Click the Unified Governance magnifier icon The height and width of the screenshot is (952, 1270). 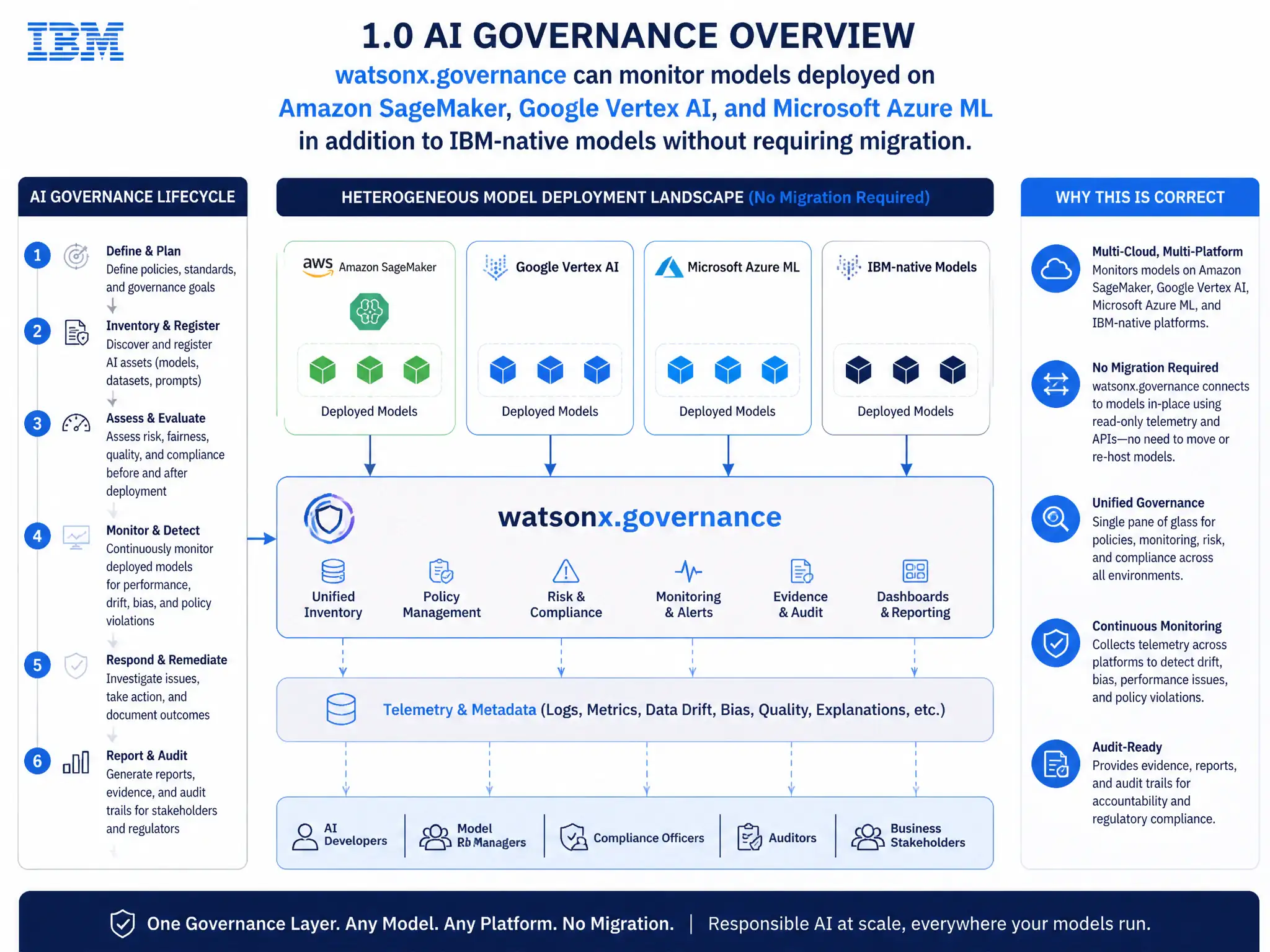point(1055,519)
